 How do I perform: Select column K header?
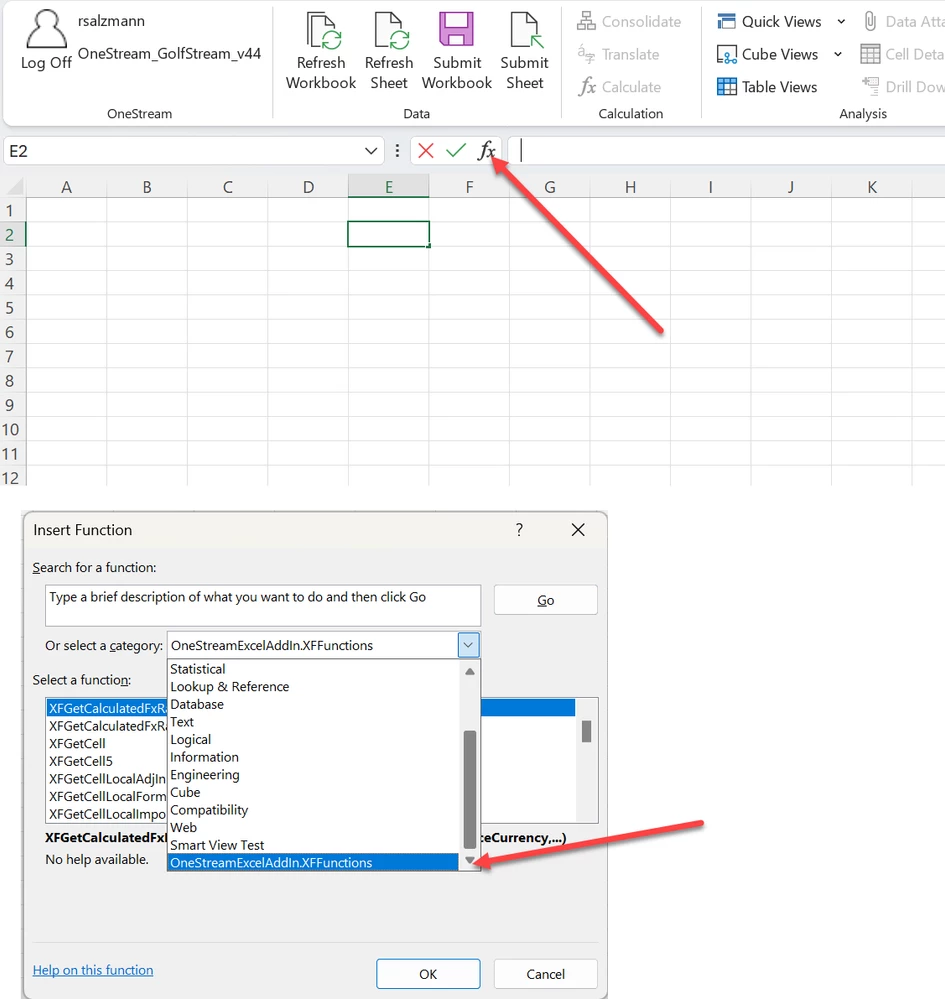point(872,187)
